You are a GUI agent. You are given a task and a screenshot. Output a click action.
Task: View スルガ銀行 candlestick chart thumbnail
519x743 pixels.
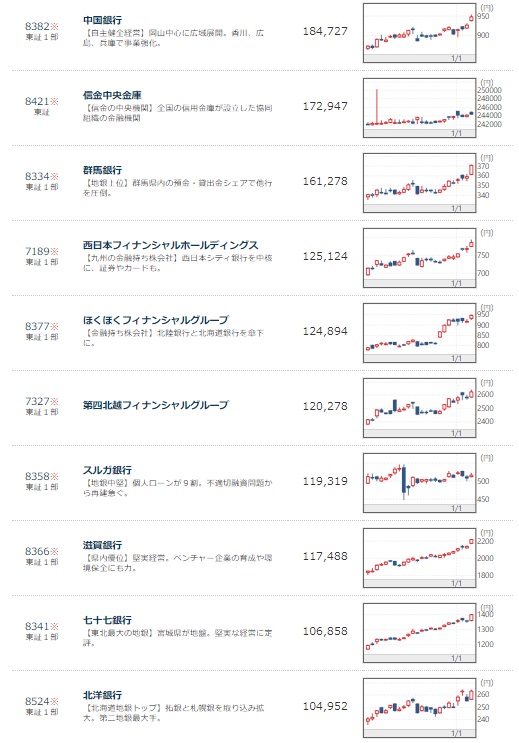(x=419, y=483)
